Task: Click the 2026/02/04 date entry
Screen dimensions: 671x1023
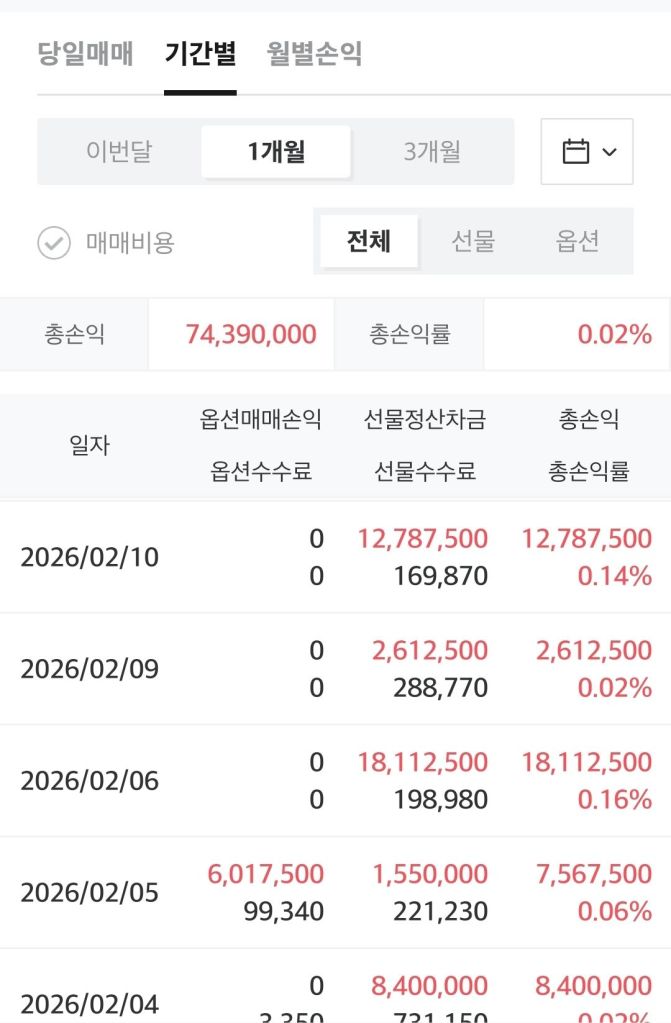Action: [90, 1004]
